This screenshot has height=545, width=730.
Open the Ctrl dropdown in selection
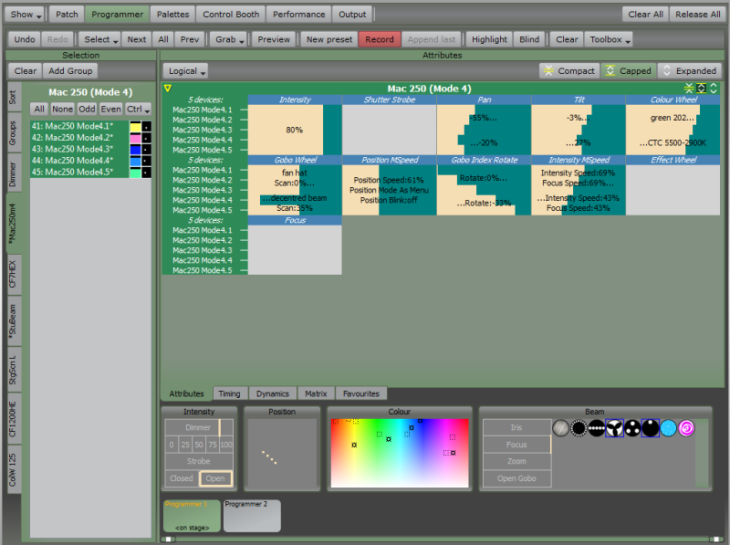pos(137,109)
